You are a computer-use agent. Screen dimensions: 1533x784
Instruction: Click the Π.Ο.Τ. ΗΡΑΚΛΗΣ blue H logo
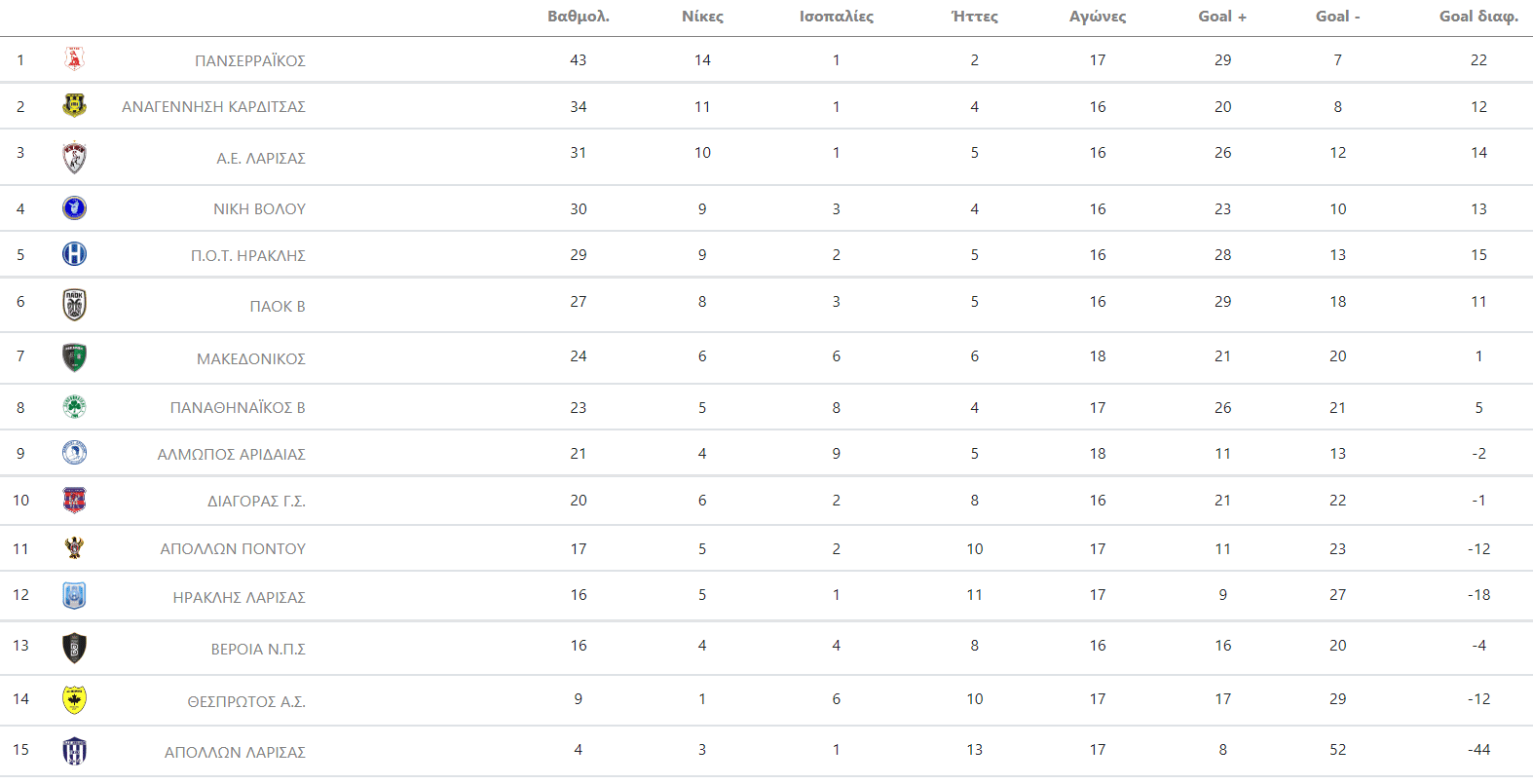pyautogui.click(x=74, y=254)
